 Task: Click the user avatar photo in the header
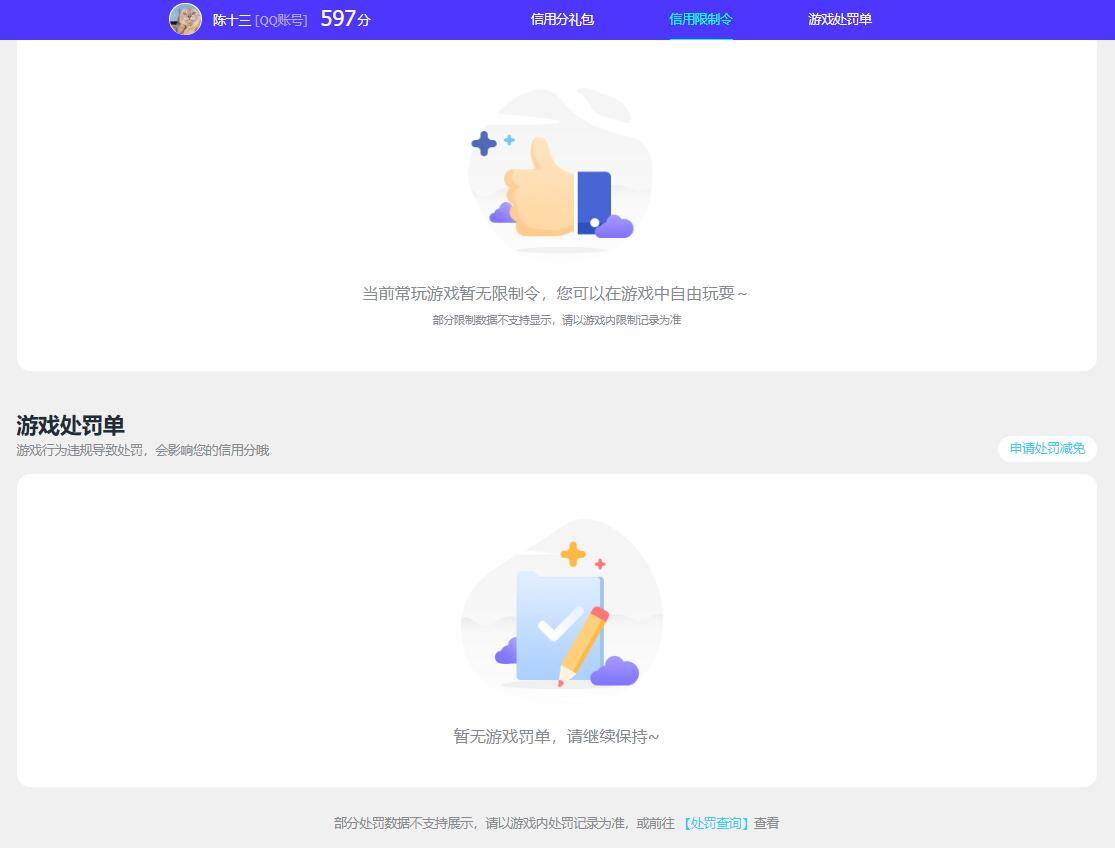pos(186,19)
